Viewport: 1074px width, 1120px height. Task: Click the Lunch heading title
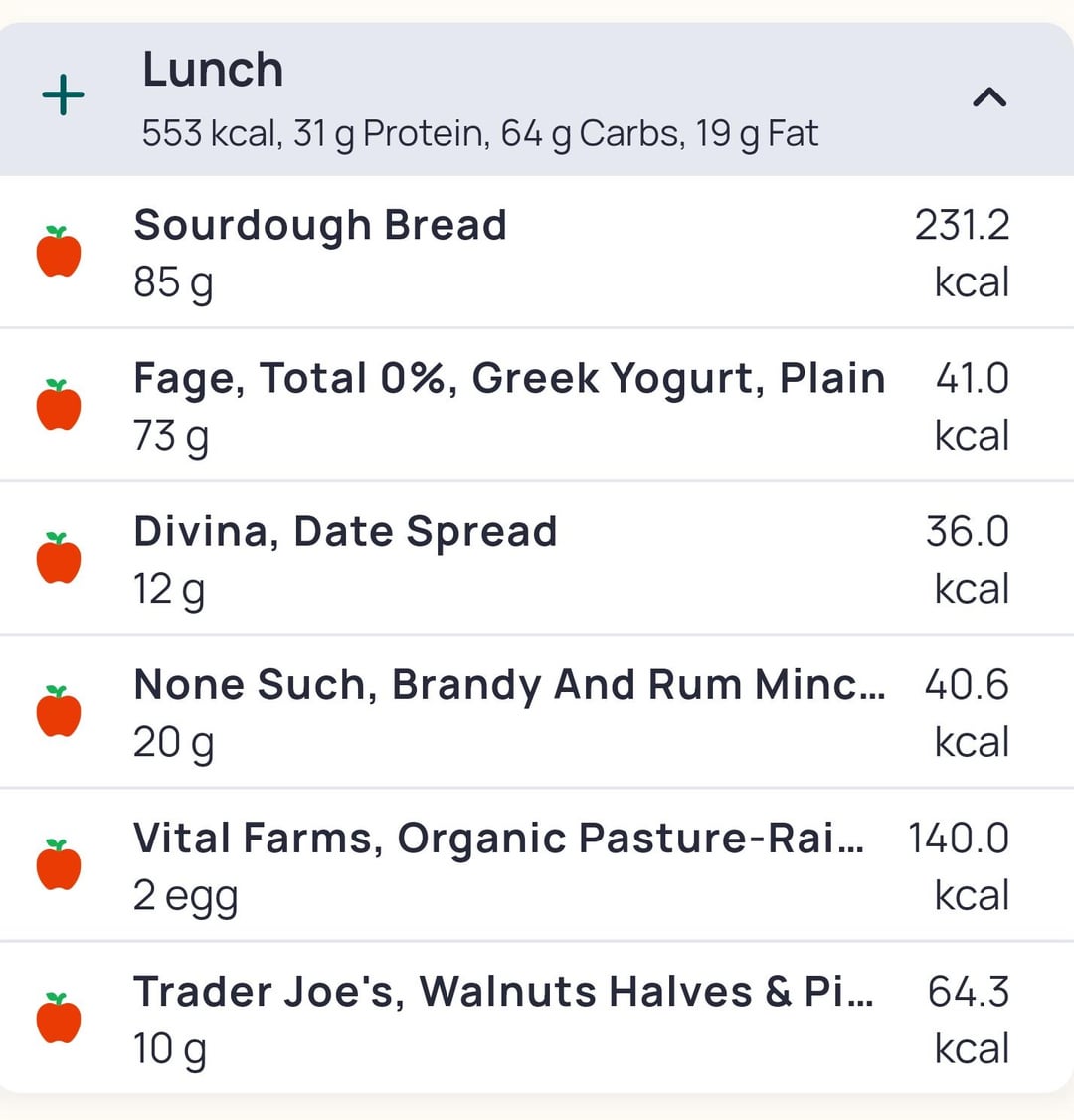213,70
